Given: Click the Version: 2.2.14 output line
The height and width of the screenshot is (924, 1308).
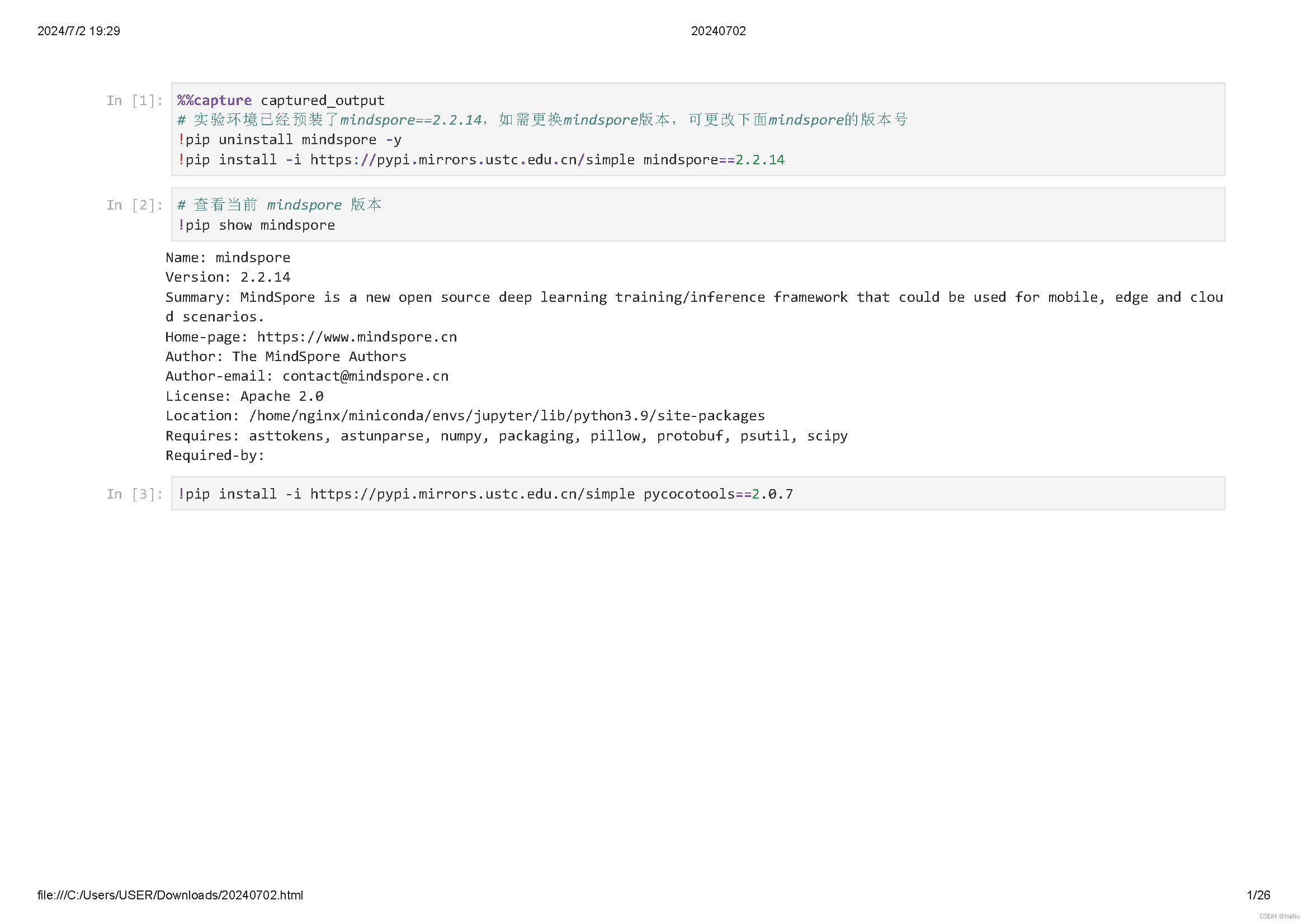Looking at the screenshot, I should 228,277.
